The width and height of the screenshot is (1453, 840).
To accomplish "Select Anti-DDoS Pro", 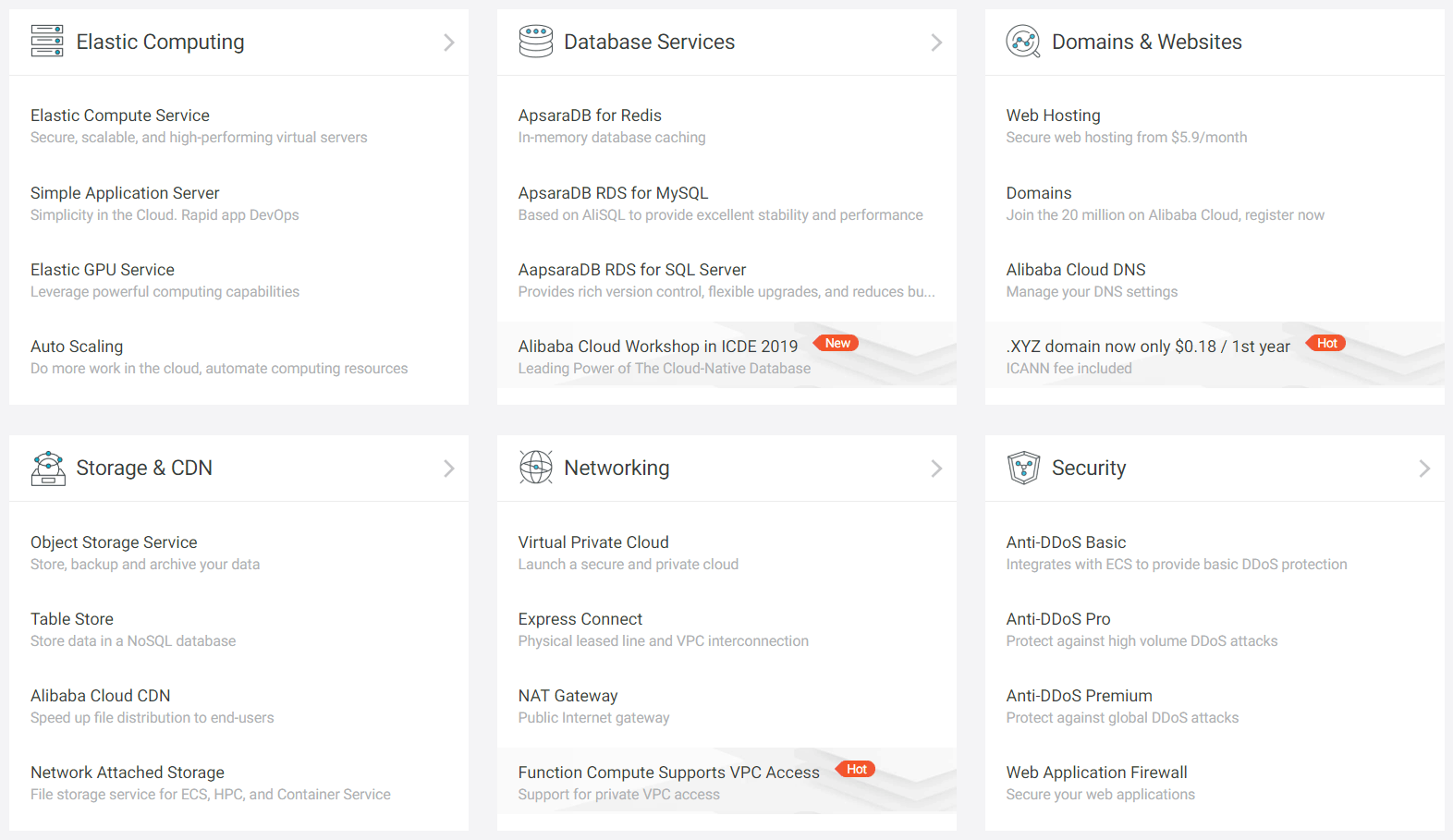I will pos(1058,619).
